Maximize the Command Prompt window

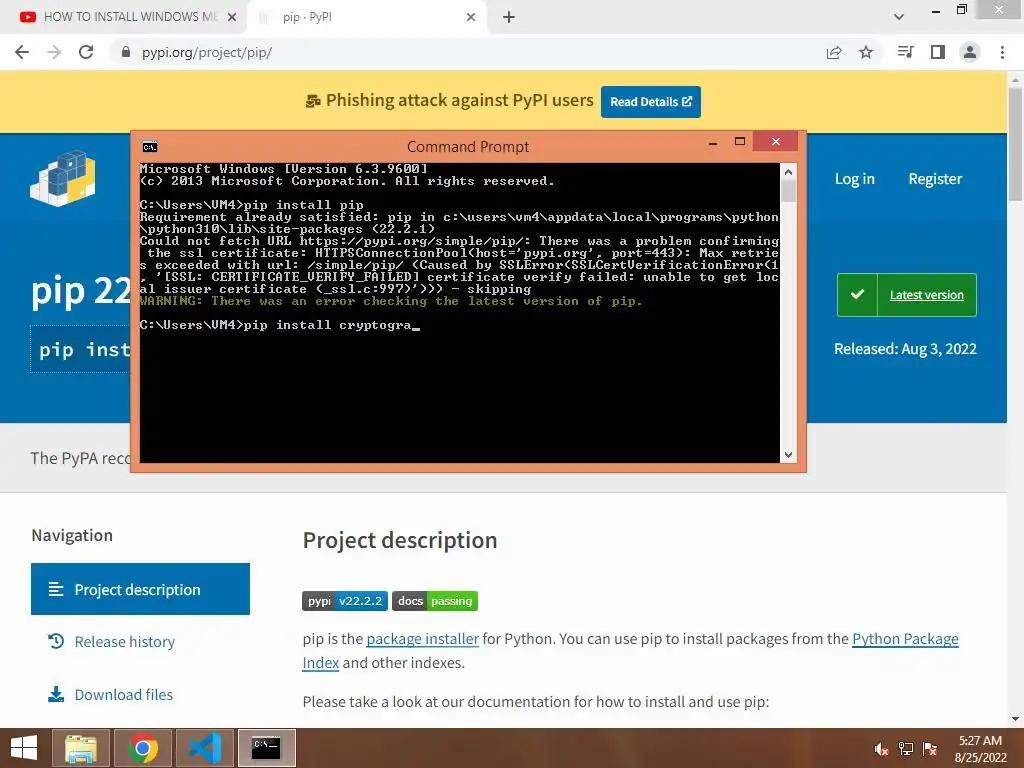(x=740, y=142)
